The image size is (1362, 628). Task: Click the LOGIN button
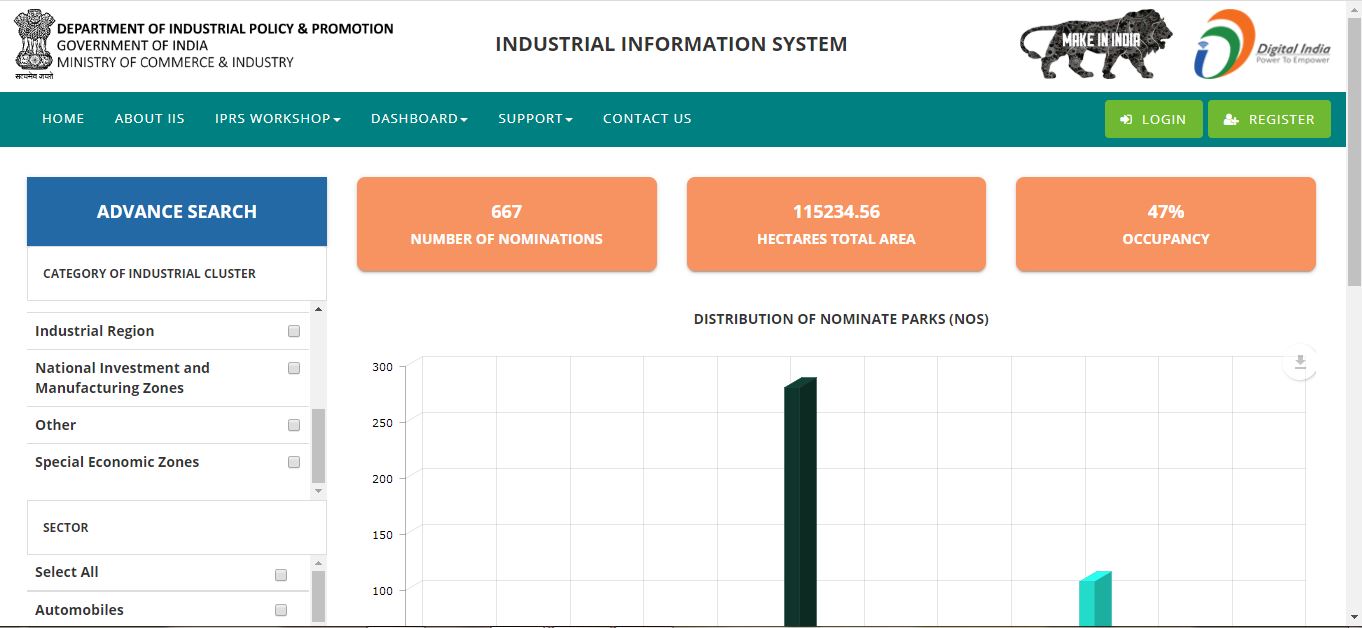pos(1153,118)
